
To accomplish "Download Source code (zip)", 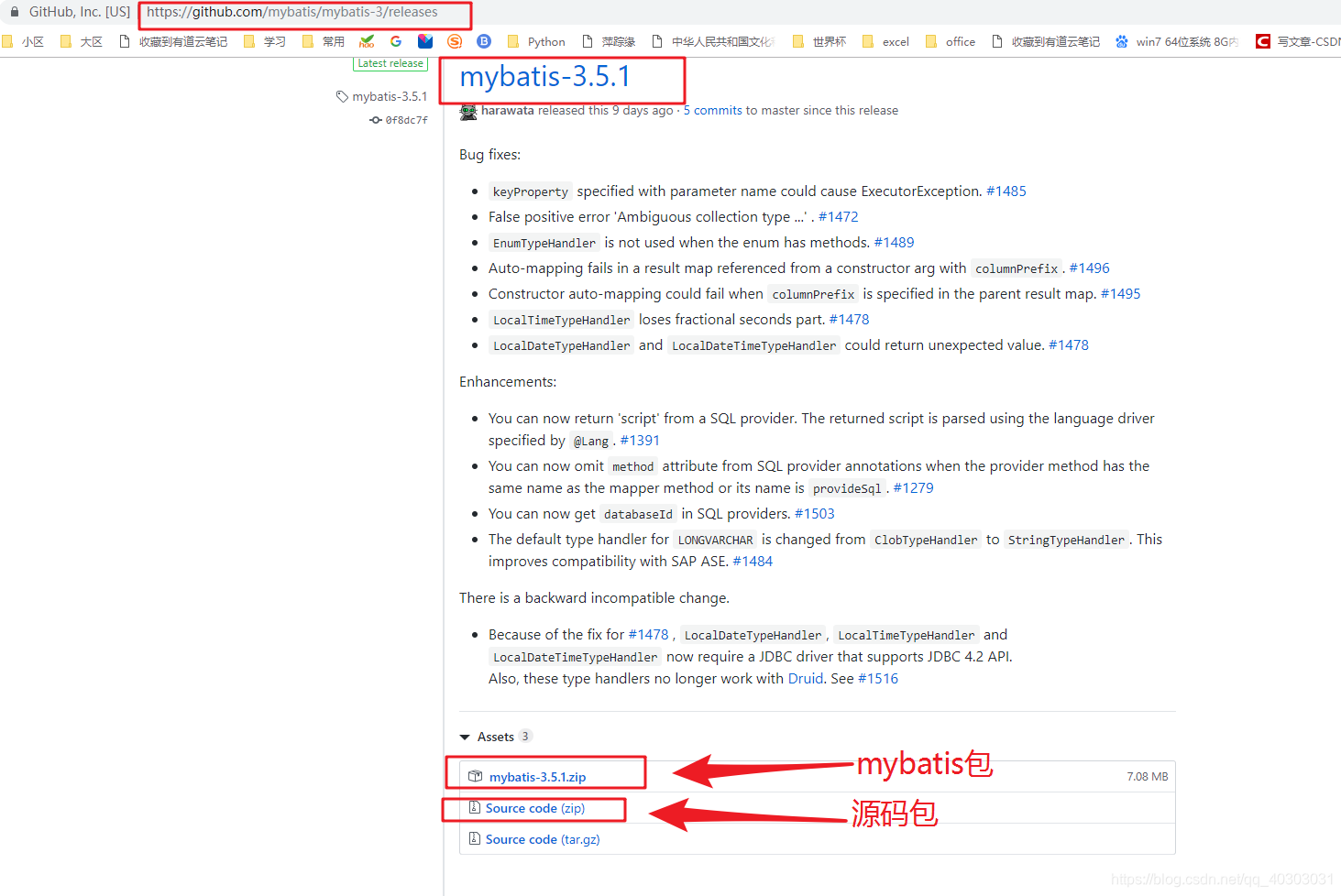I will pos(535,808).
